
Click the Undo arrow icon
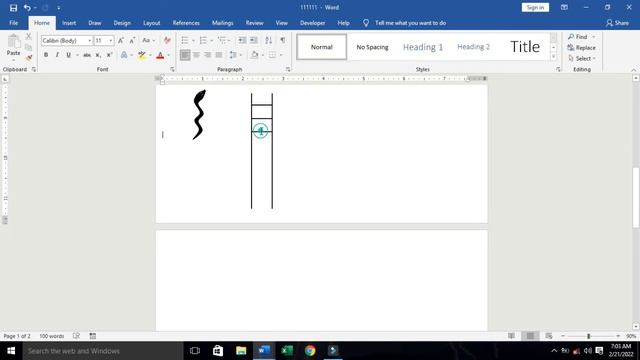click(27, 7)
